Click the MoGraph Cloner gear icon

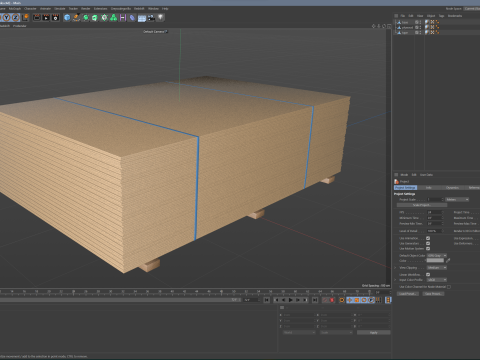tap(104, 17)
